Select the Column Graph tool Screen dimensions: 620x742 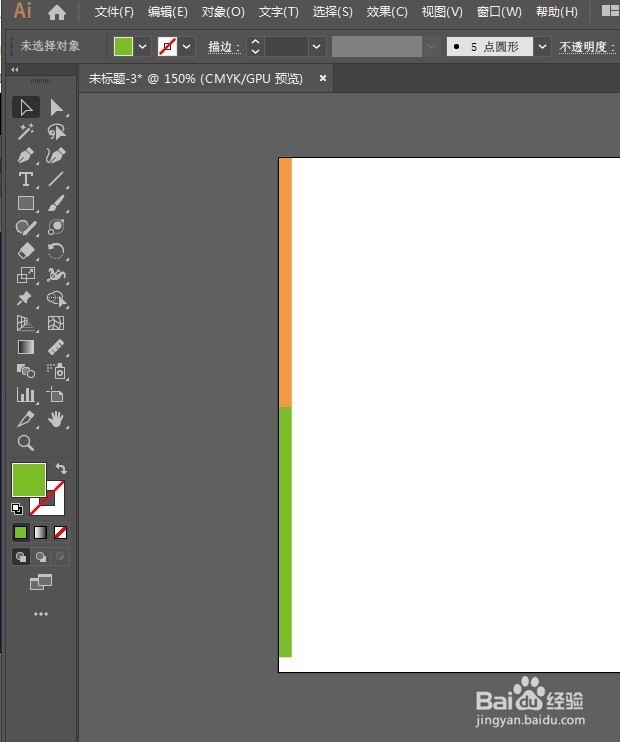coord(26,395)
